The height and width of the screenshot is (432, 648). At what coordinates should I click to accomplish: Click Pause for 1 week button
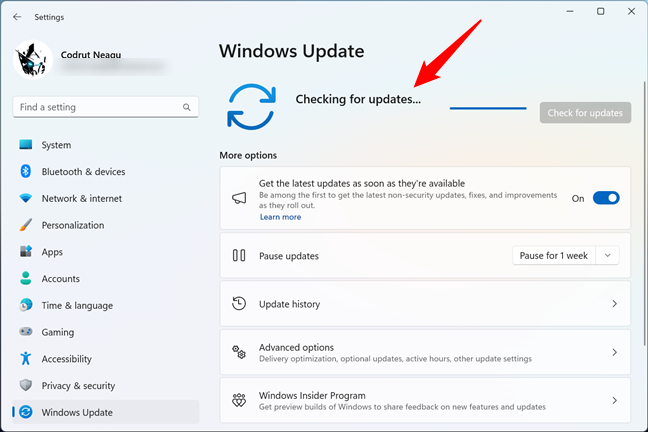554,255
